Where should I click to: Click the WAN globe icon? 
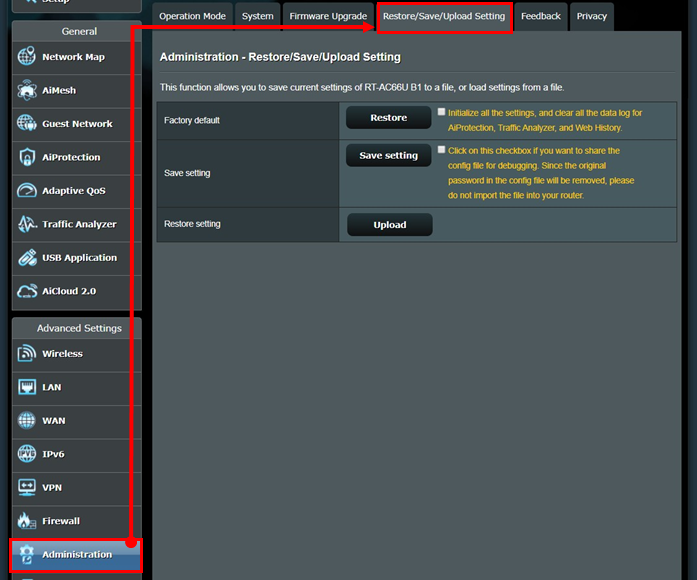(27, 420)
